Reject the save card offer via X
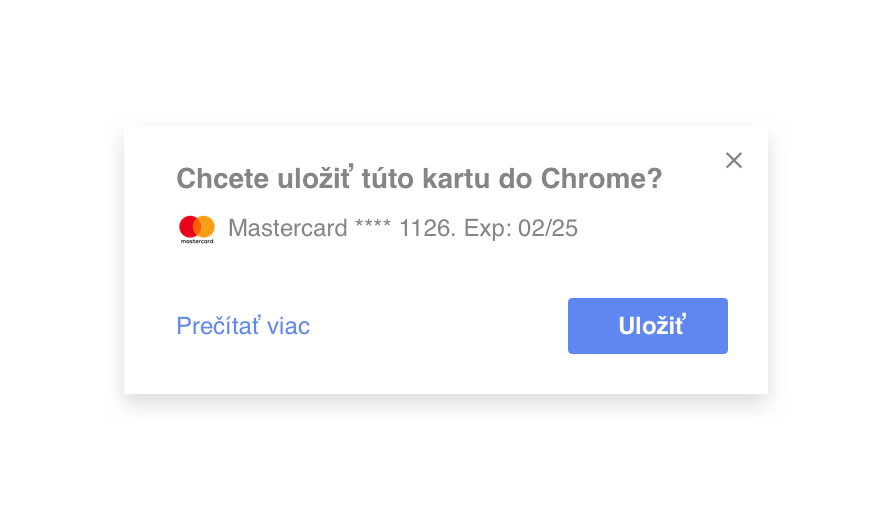 [734, 160]
